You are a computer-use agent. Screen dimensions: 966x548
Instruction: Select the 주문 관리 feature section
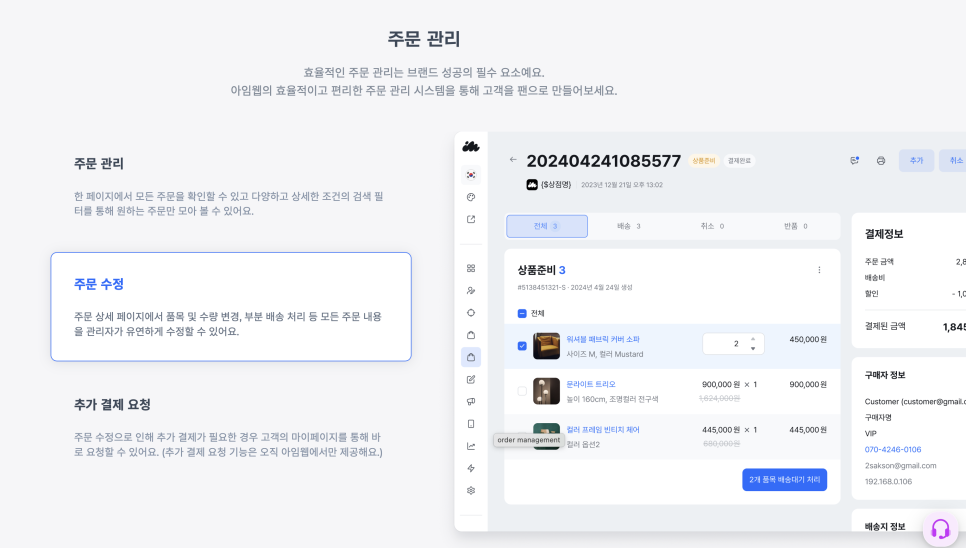pyautogui.click(x=230, y=186)
